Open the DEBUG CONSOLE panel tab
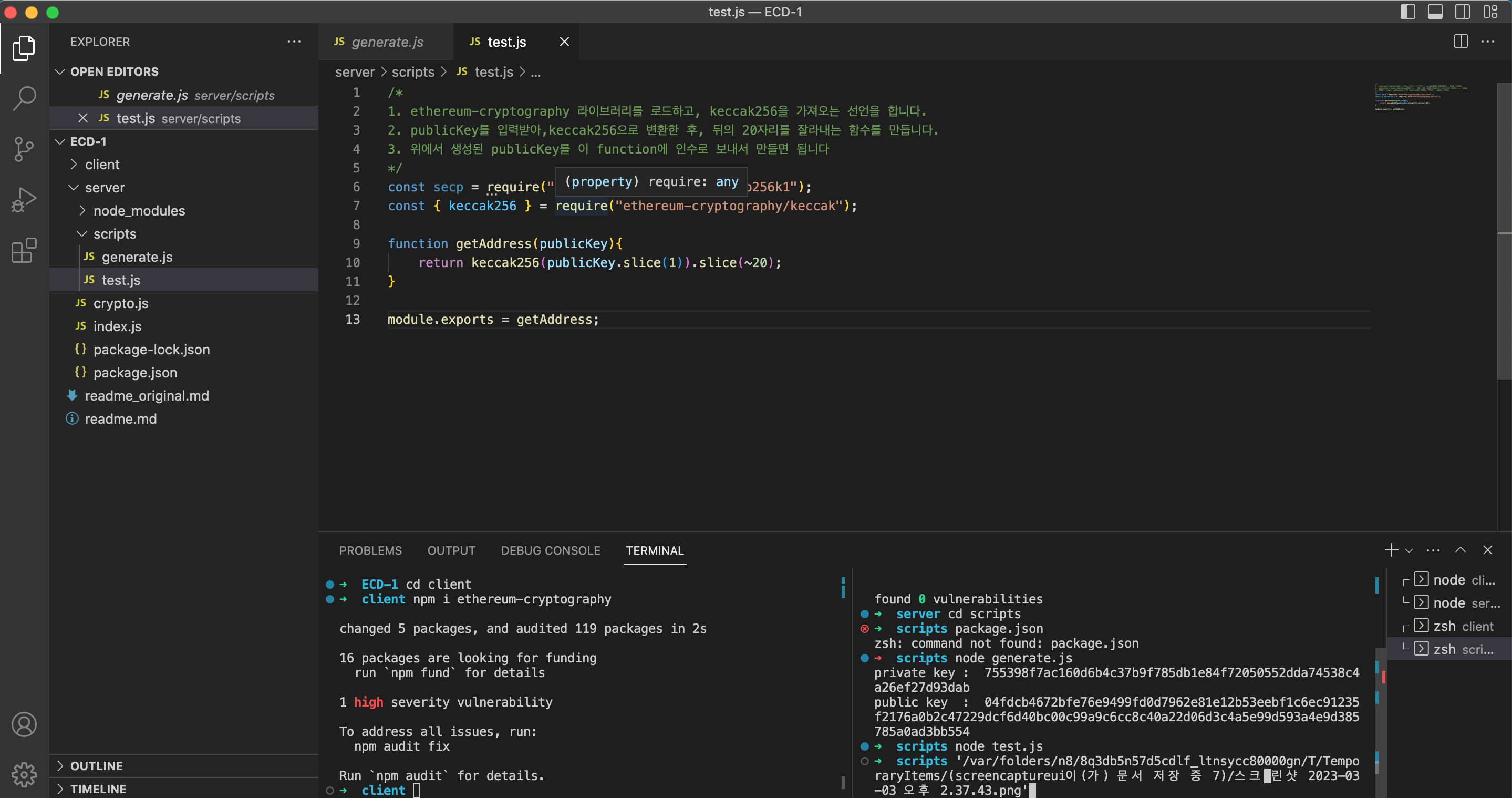1512x798 pixels. 550,550
